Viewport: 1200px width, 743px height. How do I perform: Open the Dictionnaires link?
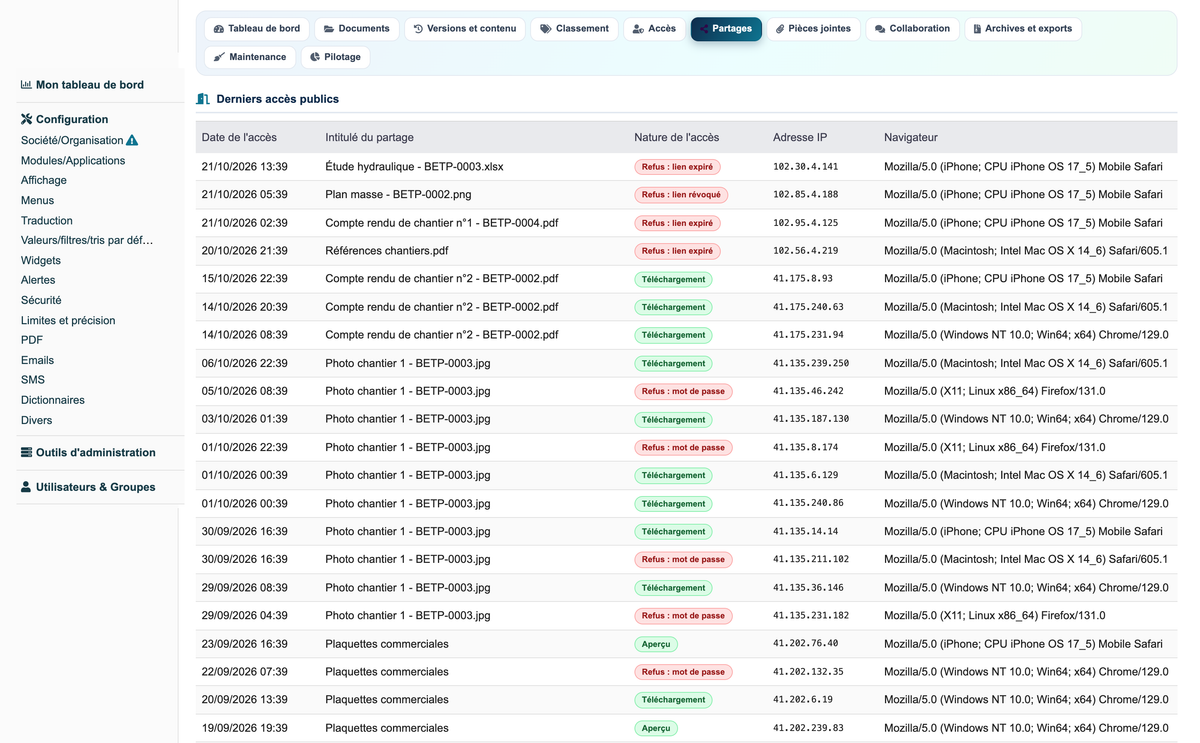[x=53, y=400]
